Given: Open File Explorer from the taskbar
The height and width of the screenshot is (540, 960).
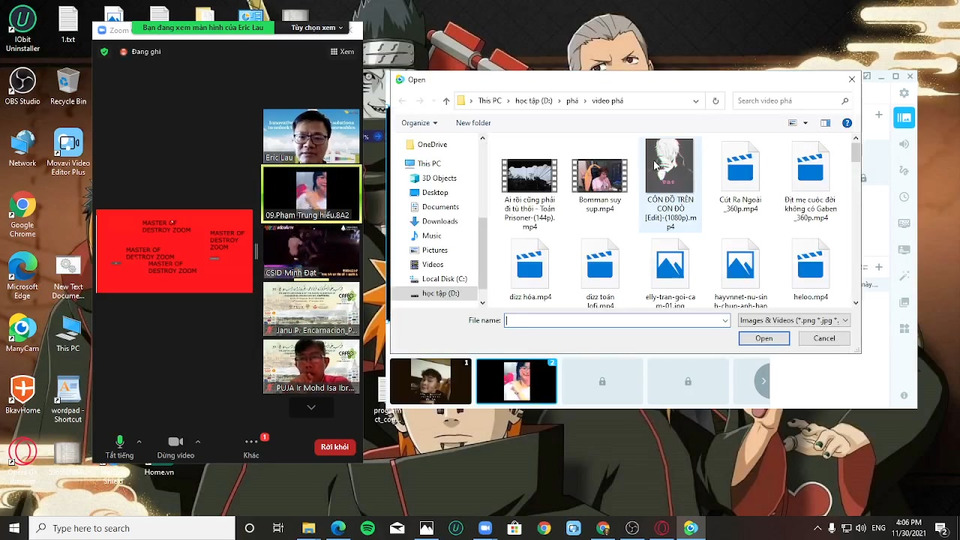Looking at the screenshot, I should click(309, 528).
